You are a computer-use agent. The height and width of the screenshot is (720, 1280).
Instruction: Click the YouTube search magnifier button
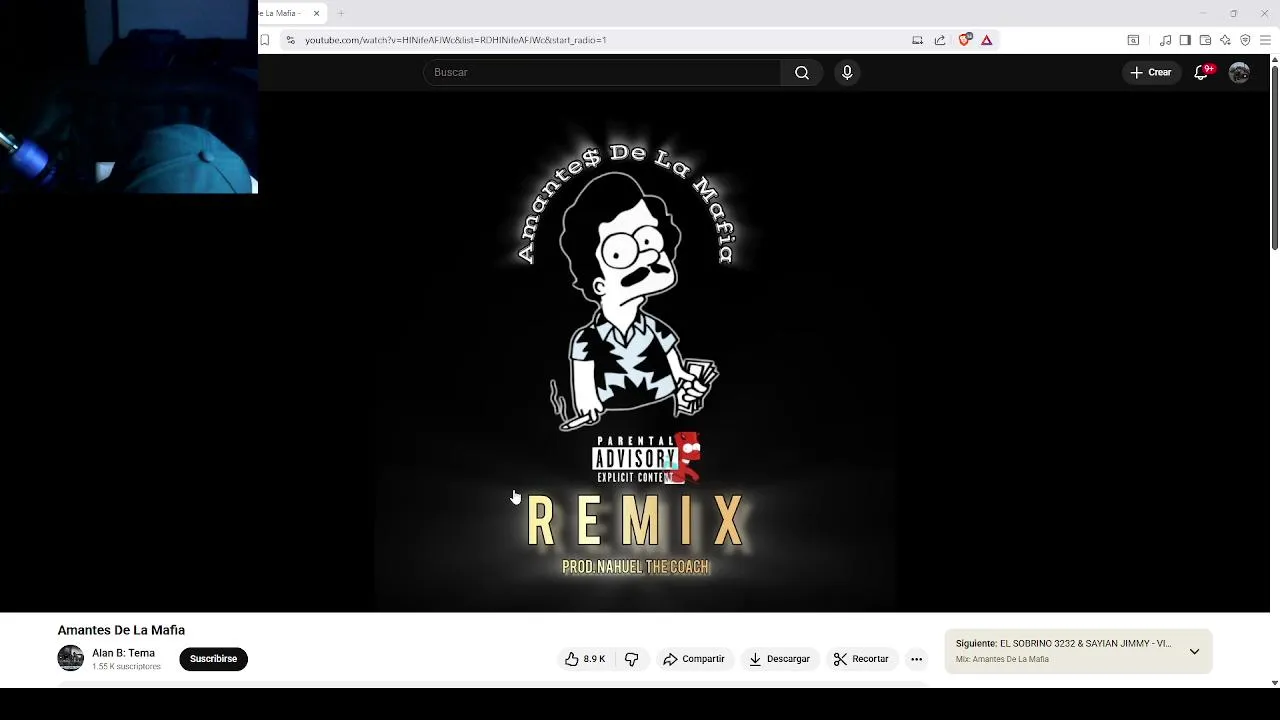(801, 72)
